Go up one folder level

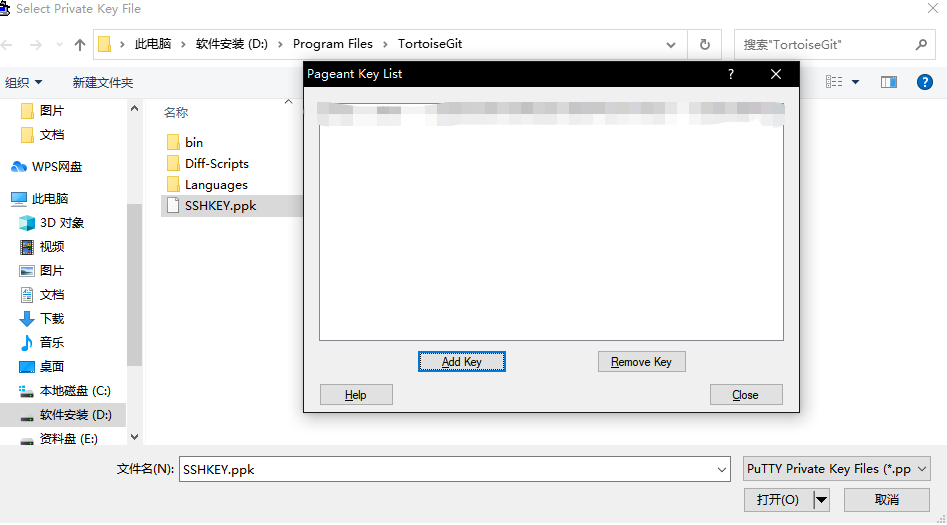point(80,45)
